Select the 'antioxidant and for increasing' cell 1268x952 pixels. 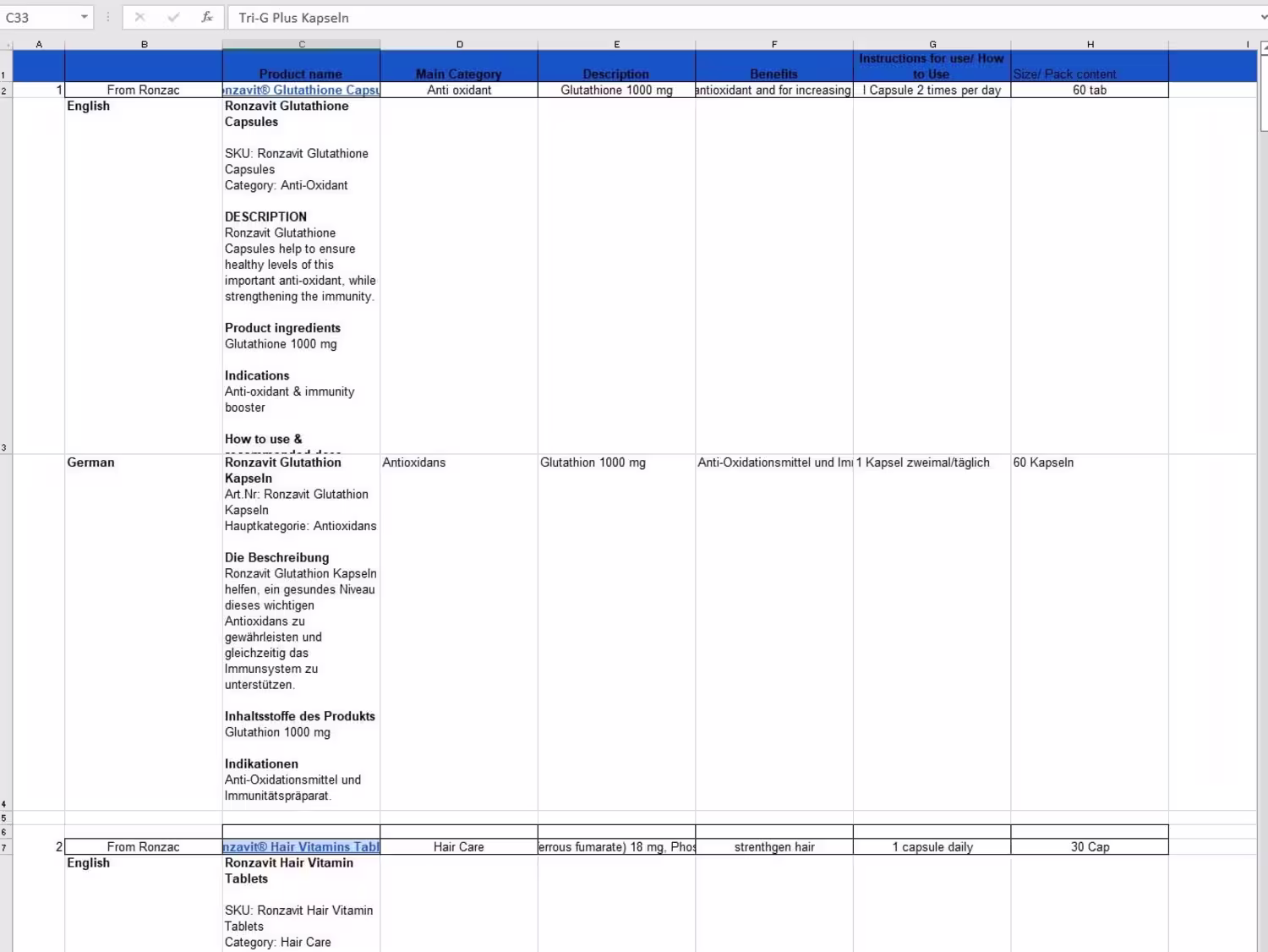click(774, 90)
